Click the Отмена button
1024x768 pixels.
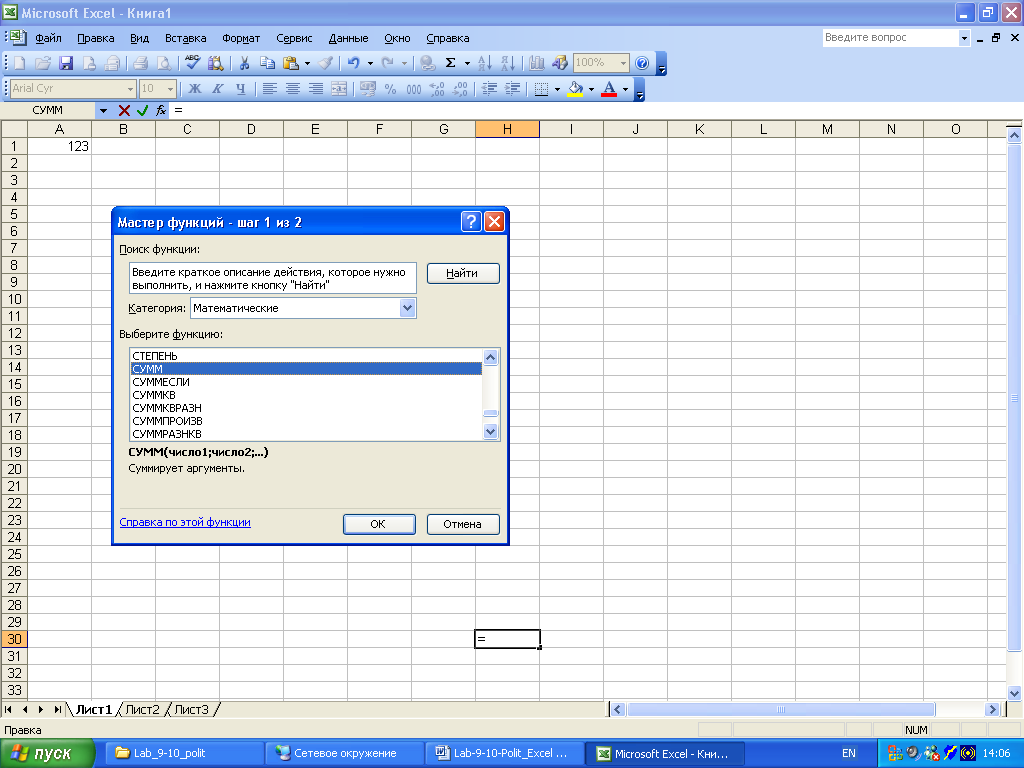tap(463, 524)
